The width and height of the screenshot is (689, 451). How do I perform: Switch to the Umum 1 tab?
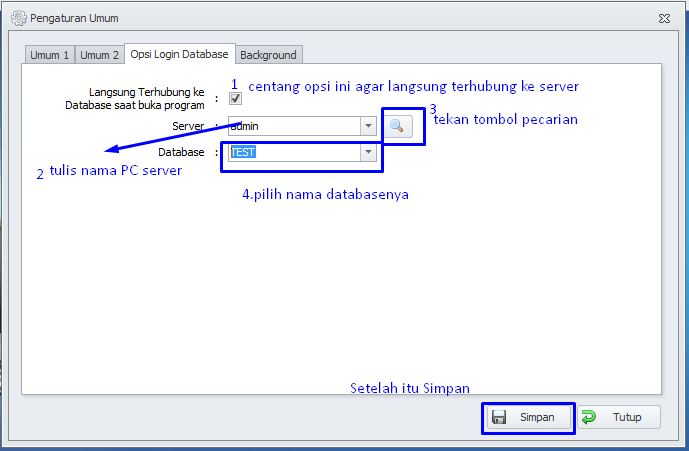click(50, 55)
